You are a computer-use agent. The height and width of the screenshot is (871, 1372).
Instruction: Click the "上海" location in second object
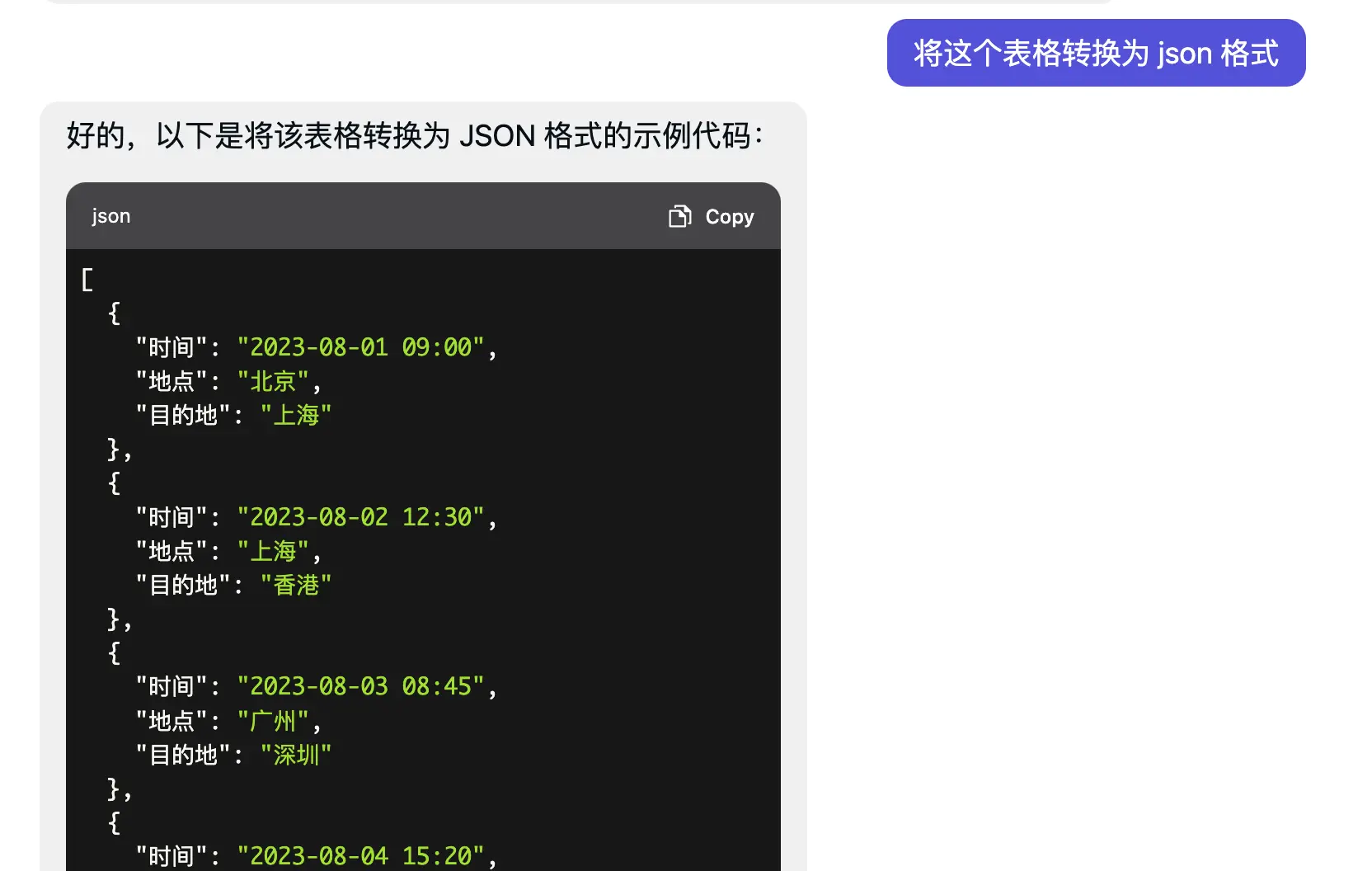pos(273,551)
